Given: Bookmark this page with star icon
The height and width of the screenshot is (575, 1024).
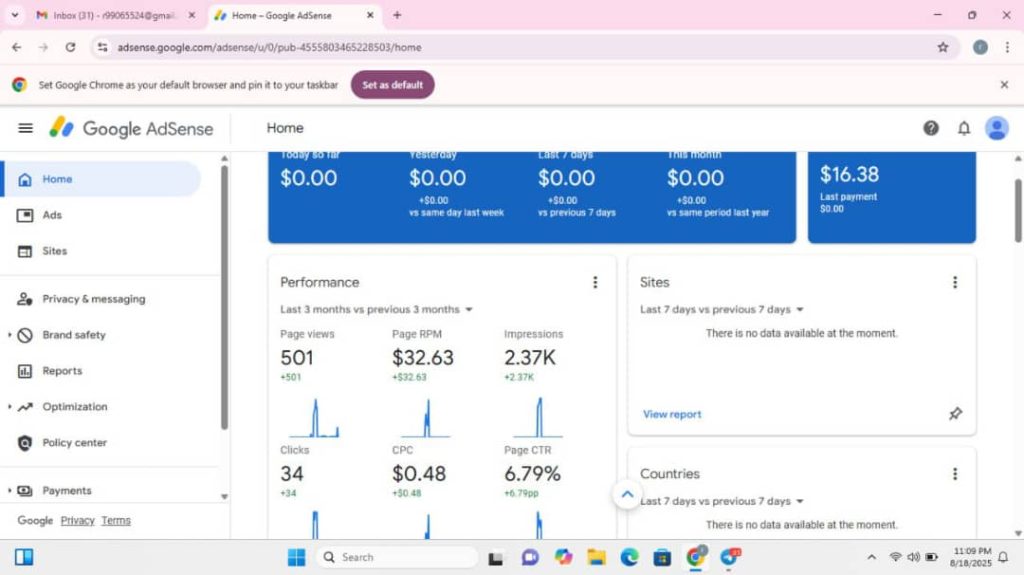Looking at the screenshot, I should [x=942, y=47].
